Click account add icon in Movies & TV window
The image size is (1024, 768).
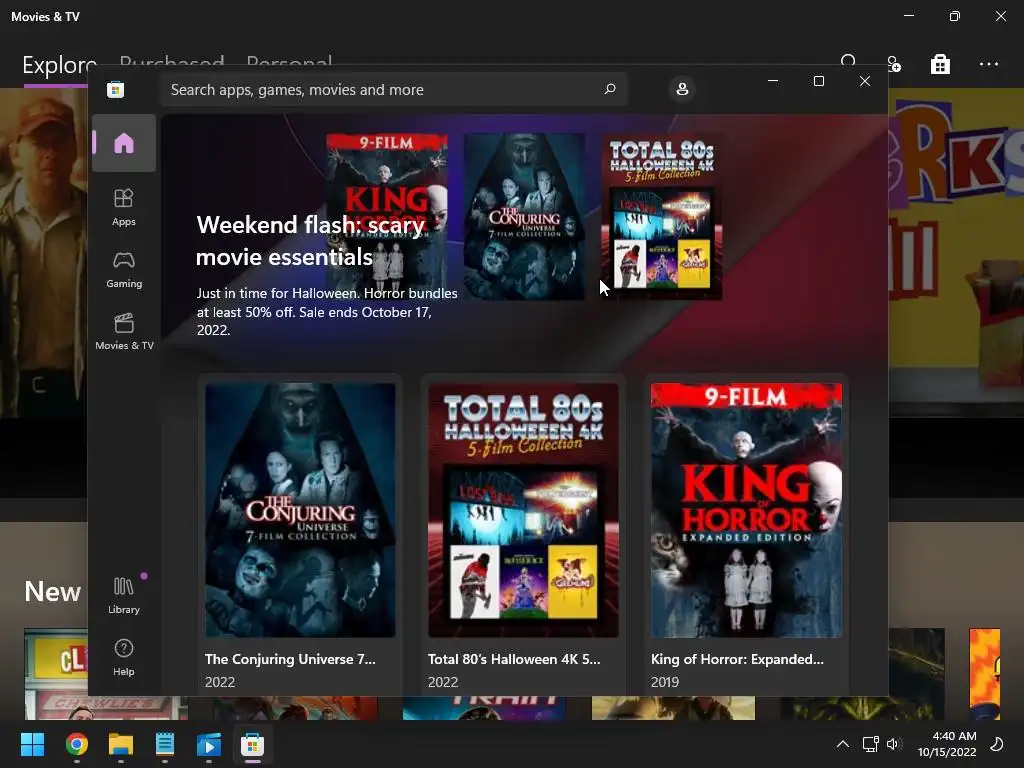point(894,63)
